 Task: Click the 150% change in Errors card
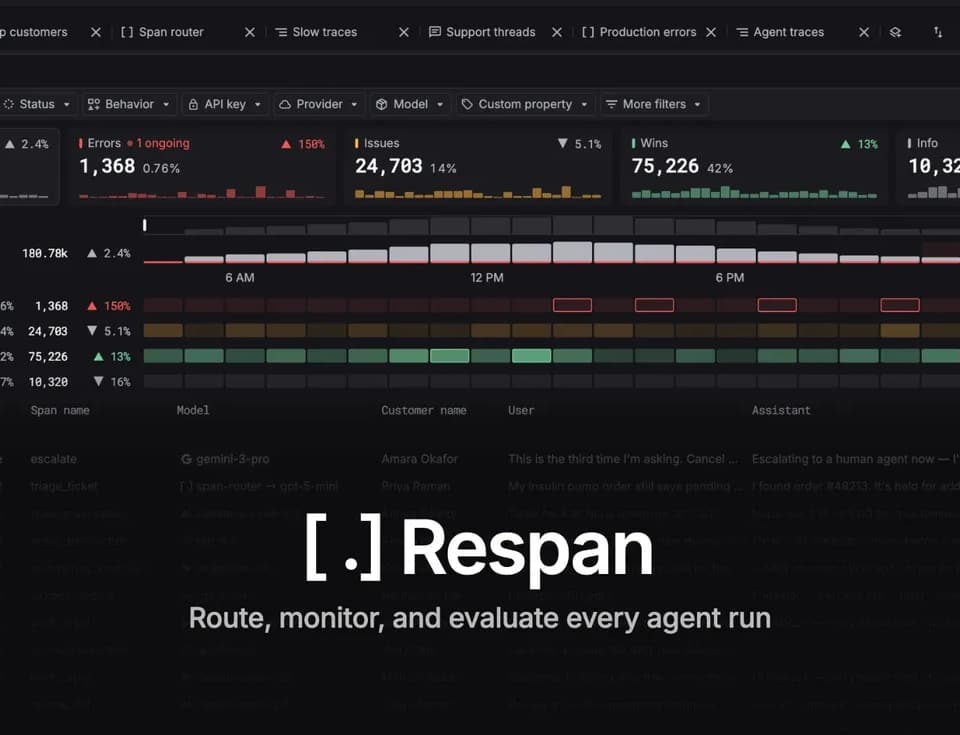[304, 144]
